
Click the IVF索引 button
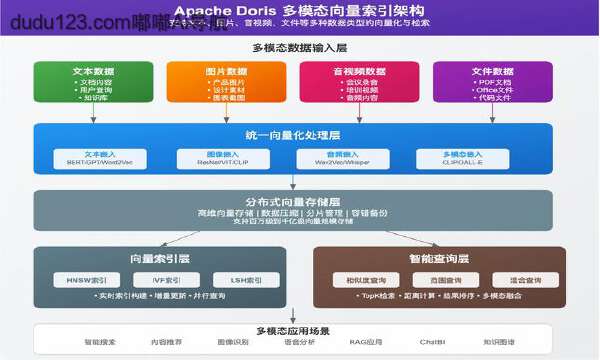click(x=166, y=280)
